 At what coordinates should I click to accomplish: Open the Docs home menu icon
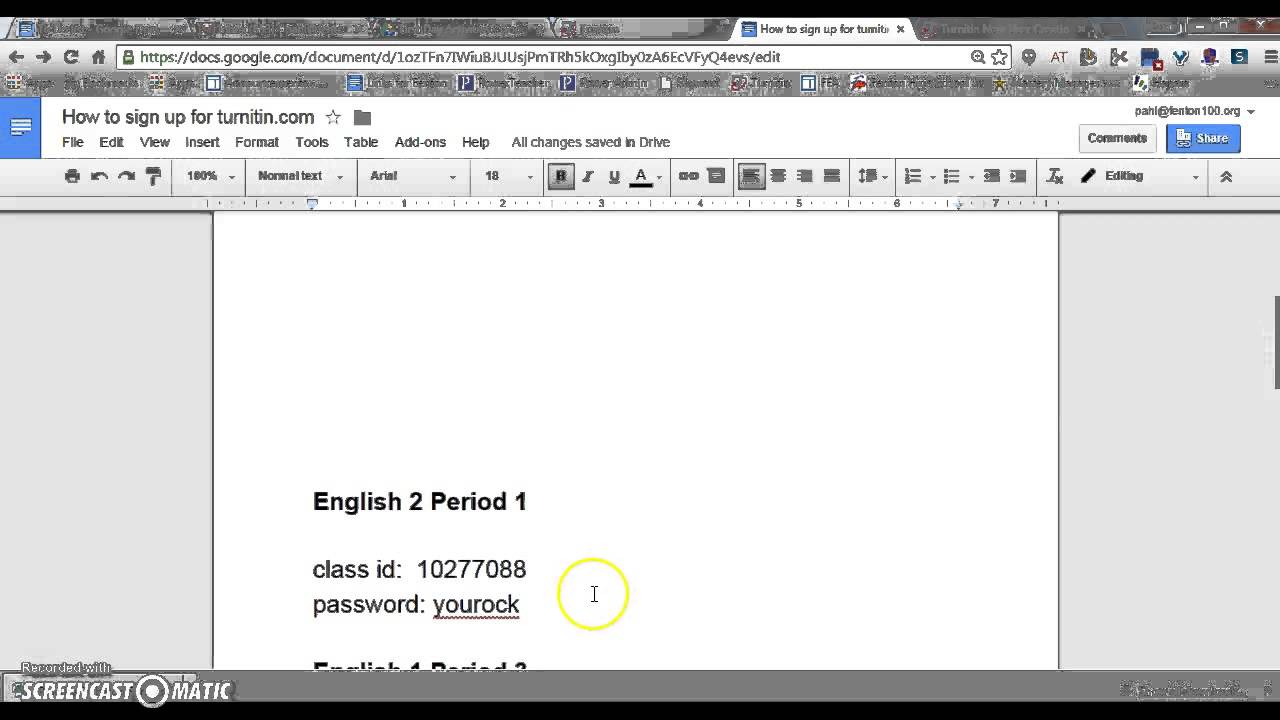click(x=20, y=127)
